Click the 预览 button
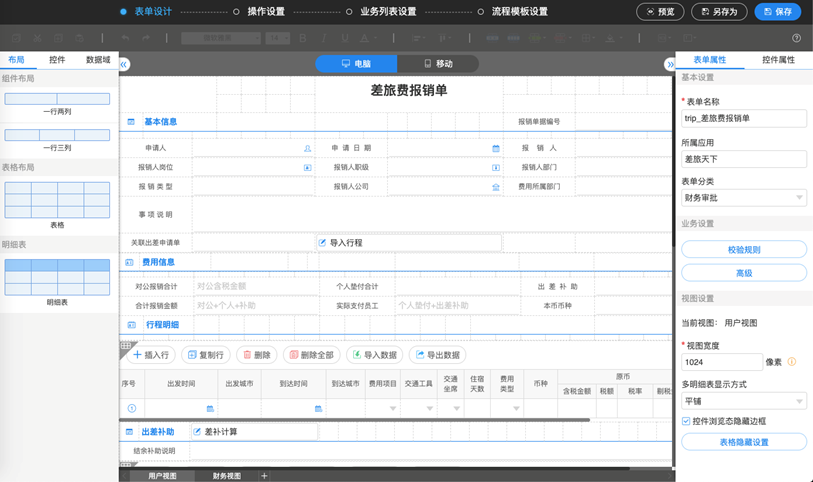The width and height of the screenshot is (813, 482). [x=660, y=11]
